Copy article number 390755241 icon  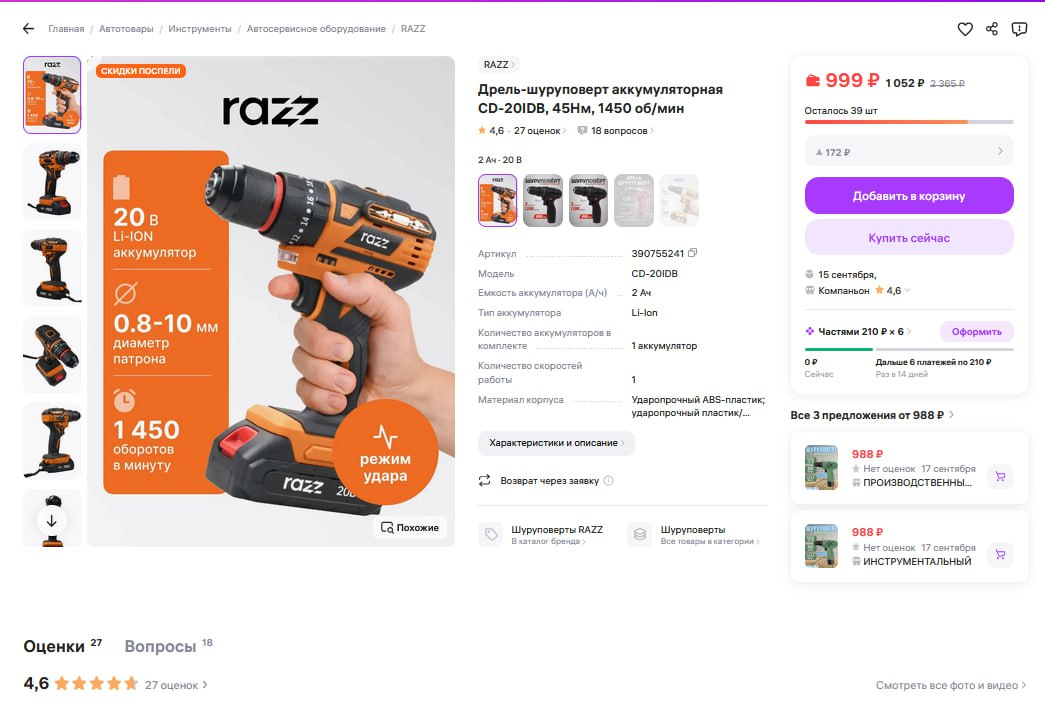692,253
